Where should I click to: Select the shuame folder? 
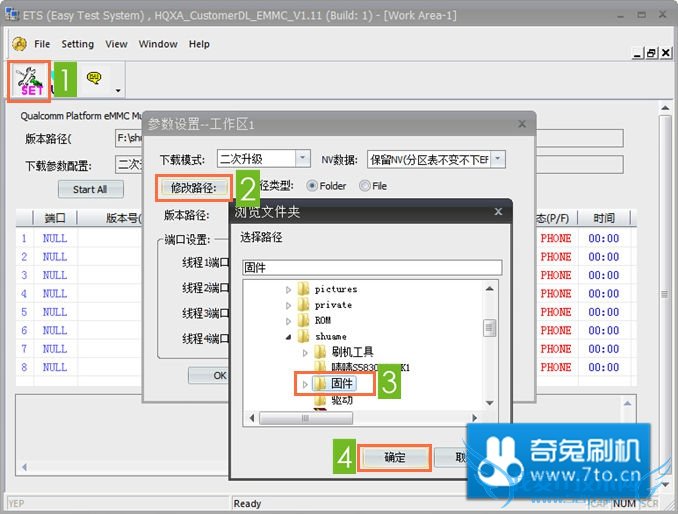click(x=331, y=336)
